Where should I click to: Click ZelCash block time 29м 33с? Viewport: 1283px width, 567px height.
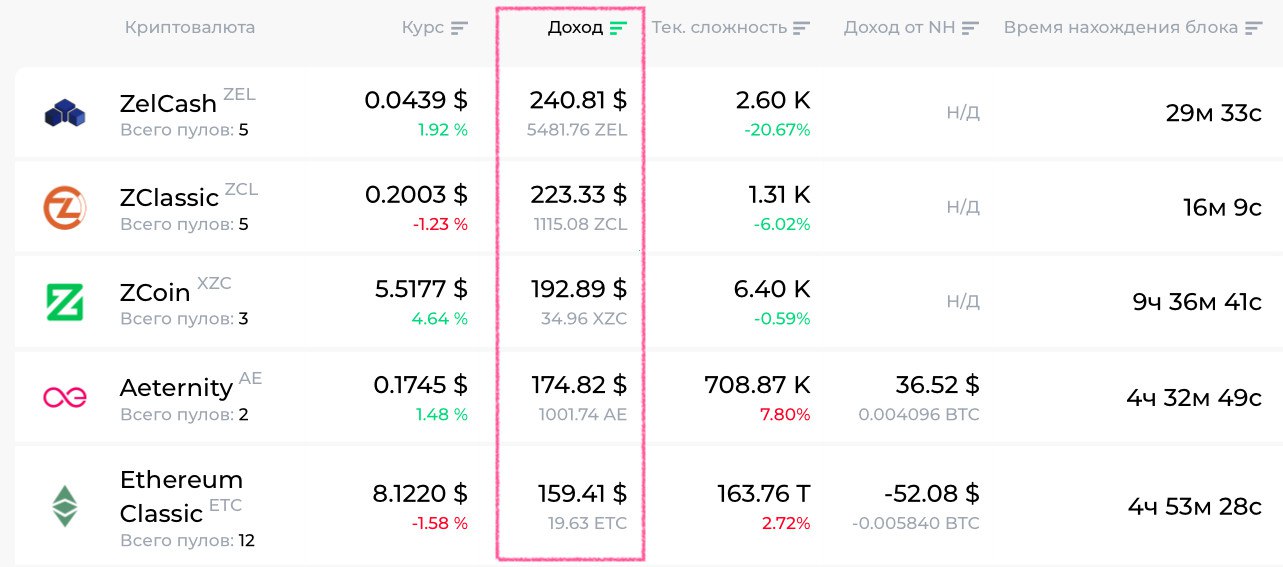(1213, 113)
